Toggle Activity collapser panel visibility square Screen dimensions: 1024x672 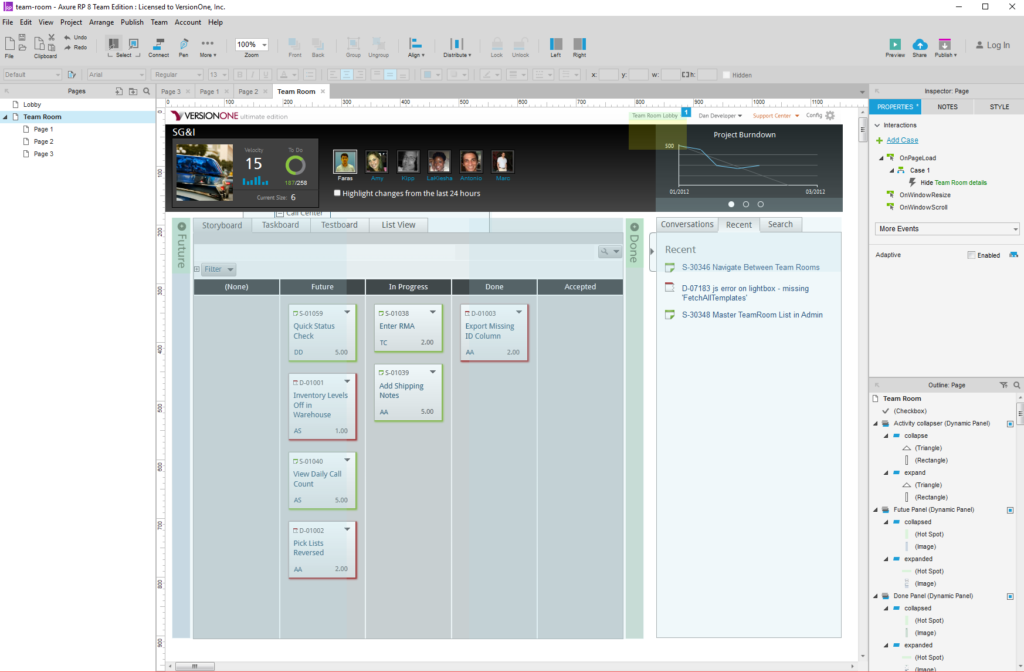1010,424
